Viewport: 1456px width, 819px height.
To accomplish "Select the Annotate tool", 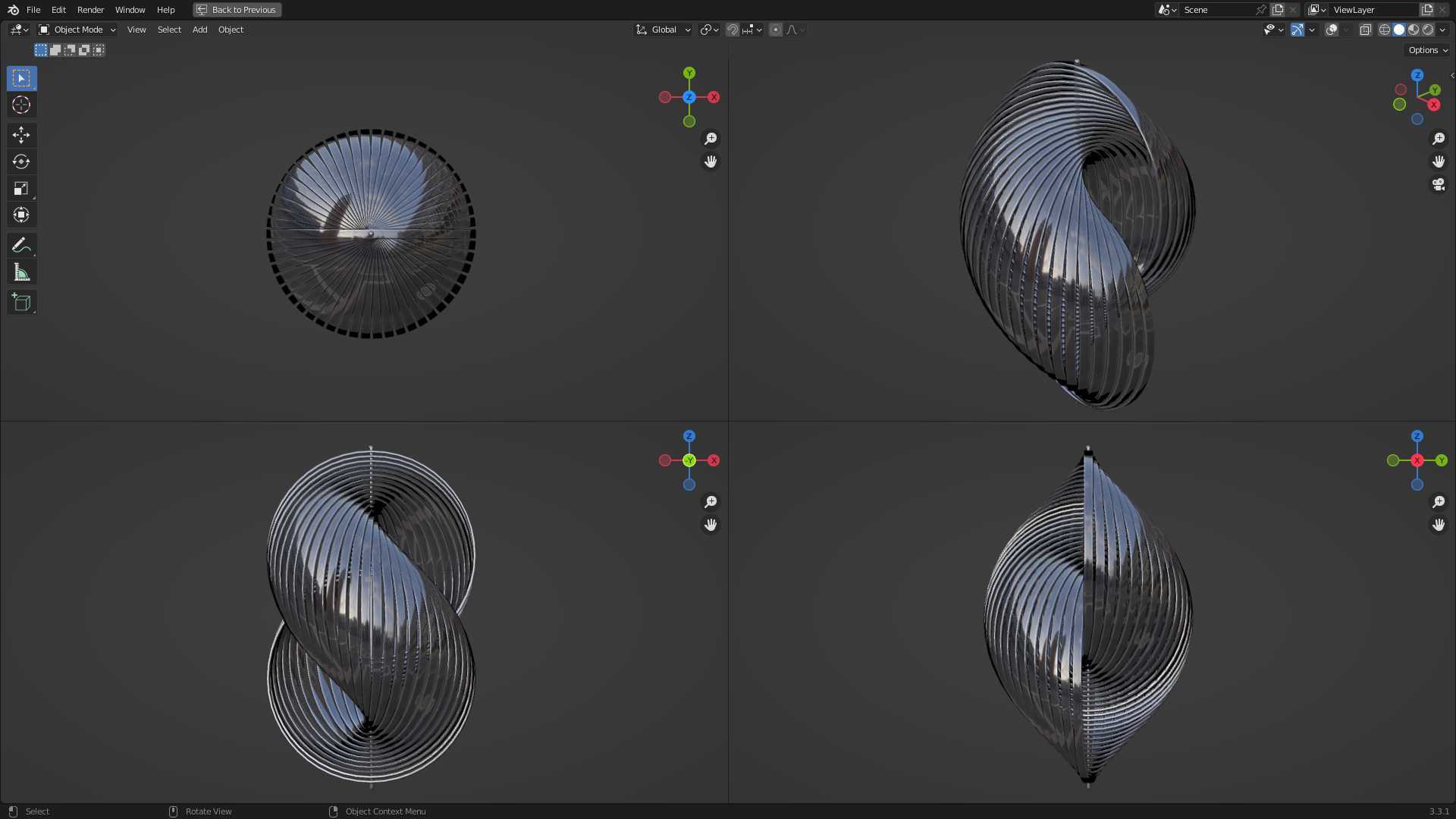I will [x=21, y=245].
